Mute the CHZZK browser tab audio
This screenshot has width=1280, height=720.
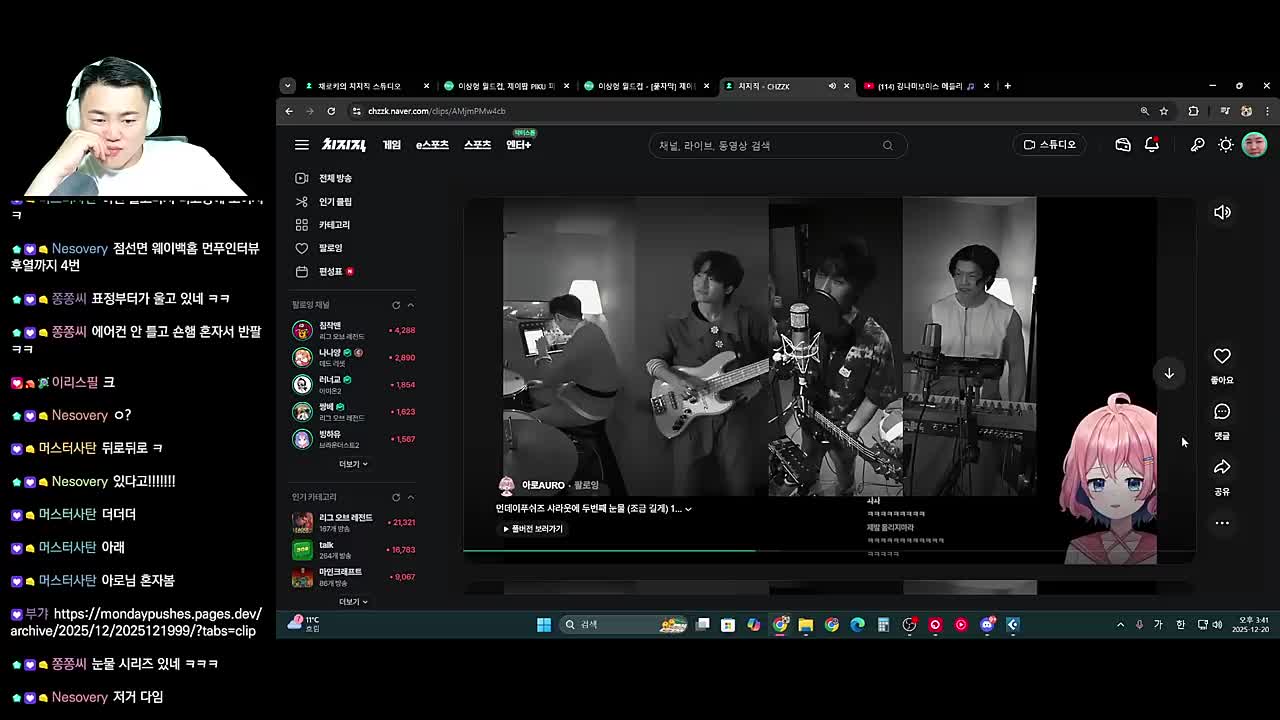tap(832, 86)
